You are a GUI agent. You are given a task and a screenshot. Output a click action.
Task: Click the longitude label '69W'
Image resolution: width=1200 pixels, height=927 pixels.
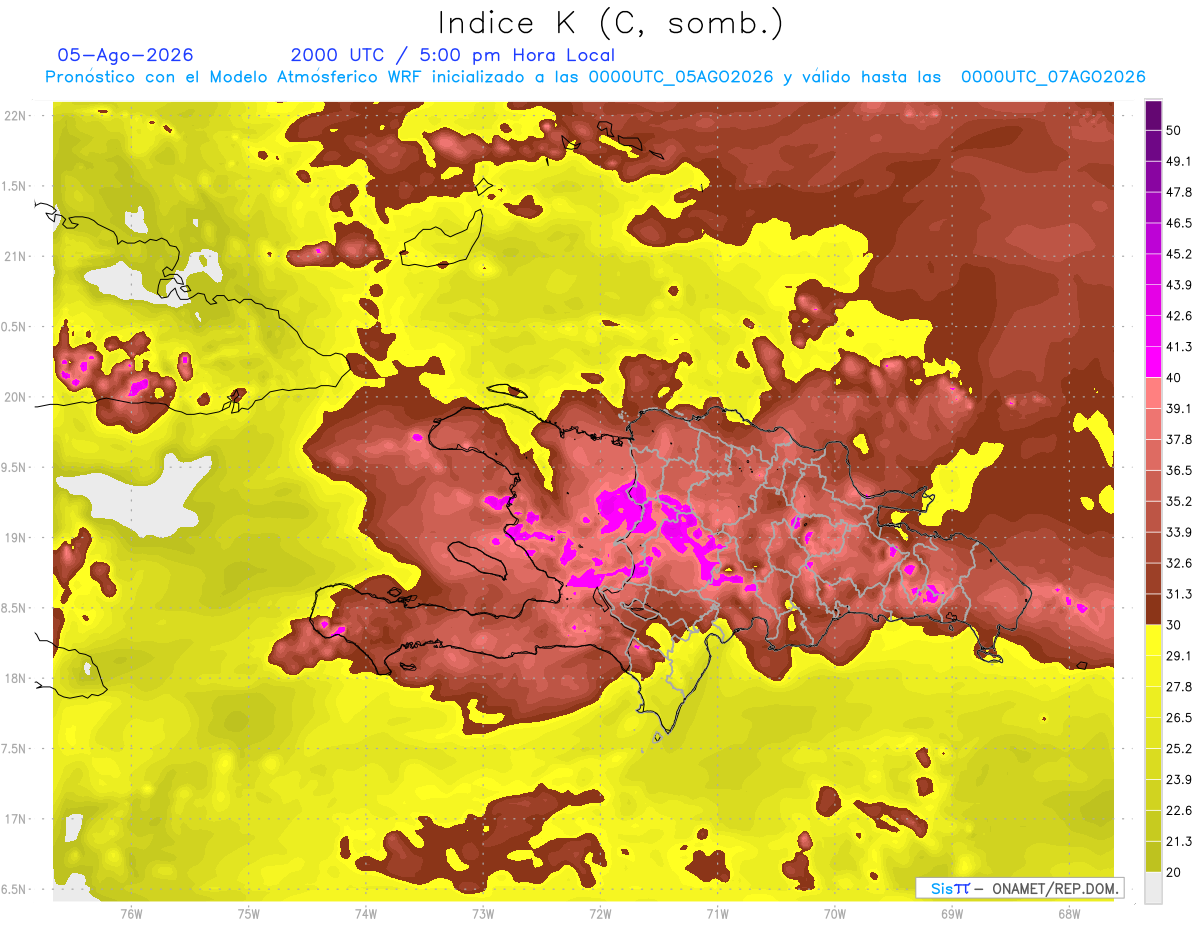pyautogui.click(x=951, y=914)
